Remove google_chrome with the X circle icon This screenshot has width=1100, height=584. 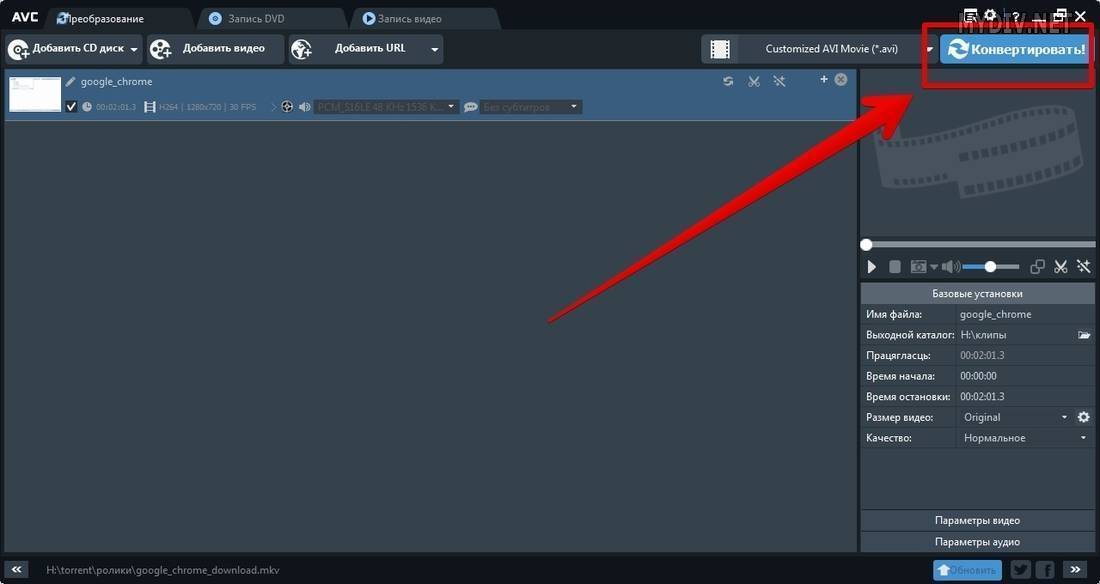pyautogui.click(x=840, y=79)
